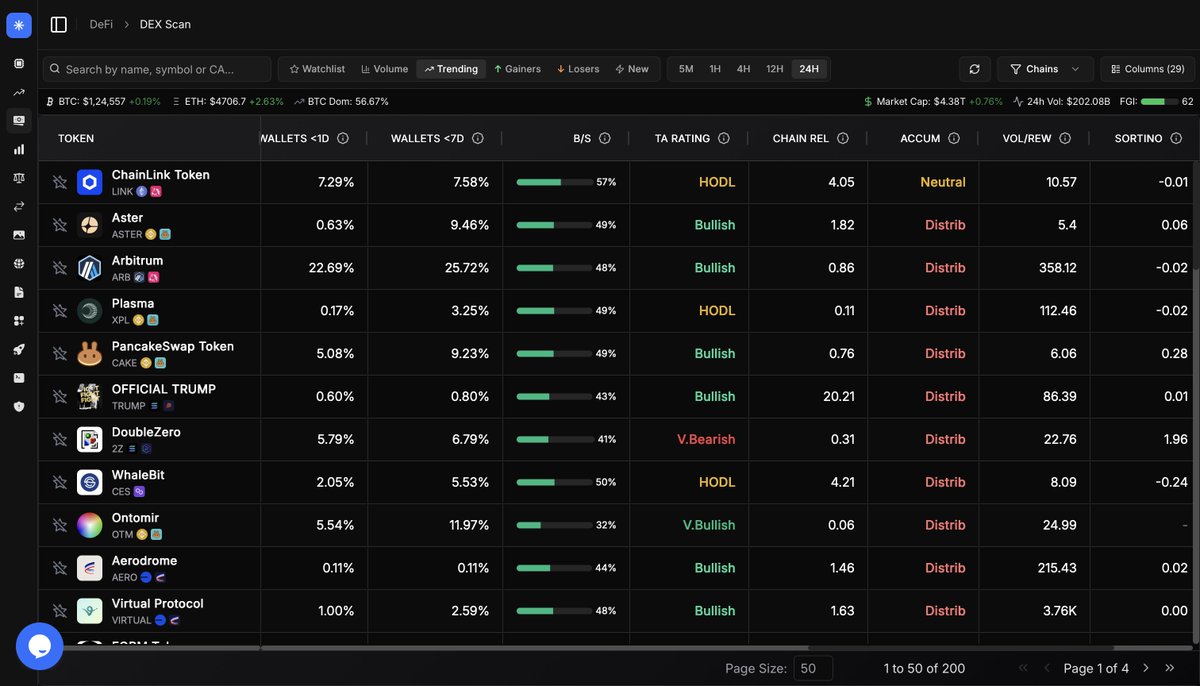Toggle the sidebar panel icon
The image size is (1200, 686).
click(x=59, y=24)
